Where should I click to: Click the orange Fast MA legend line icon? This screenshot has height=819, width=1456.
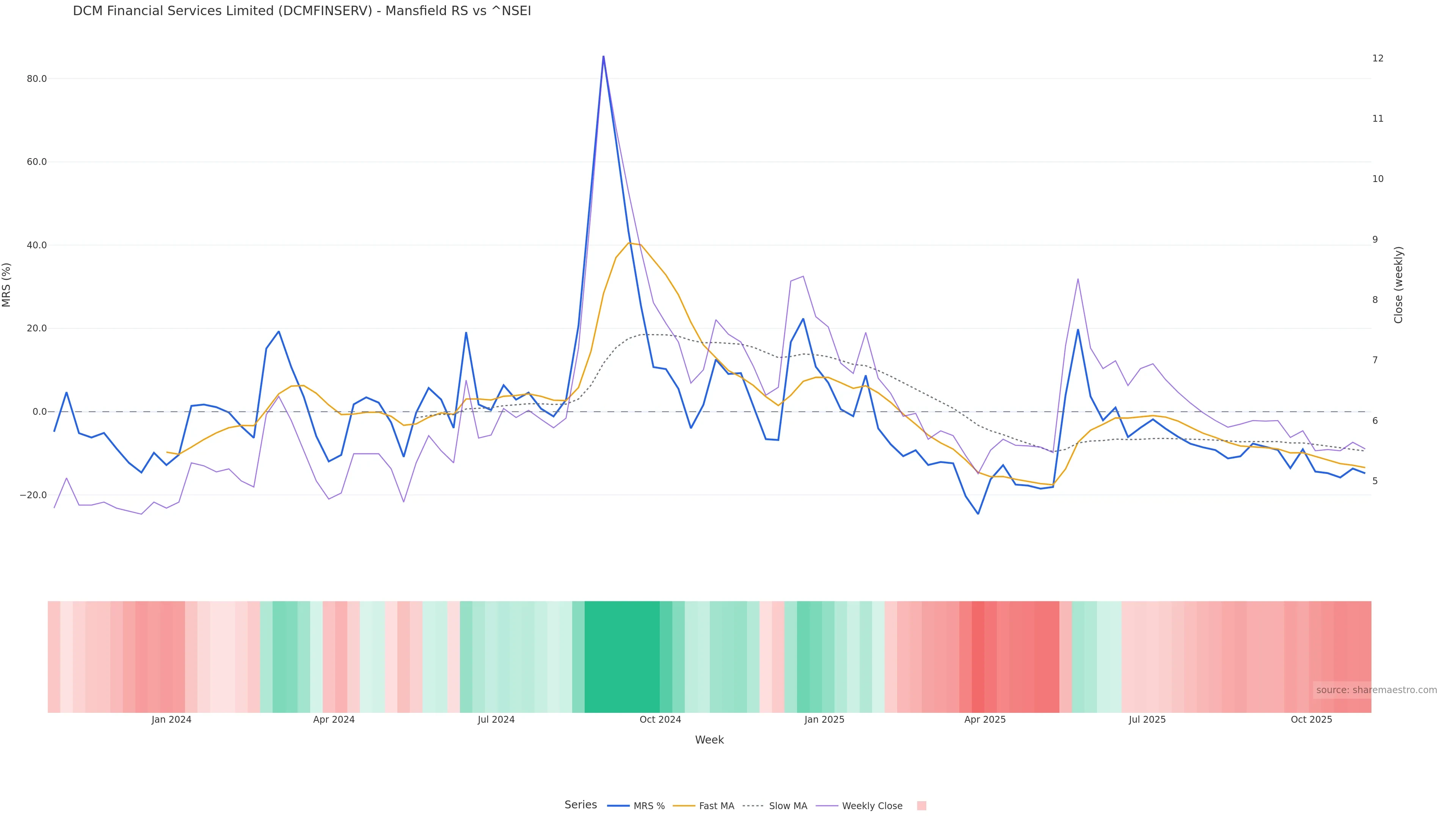[684, 806]
